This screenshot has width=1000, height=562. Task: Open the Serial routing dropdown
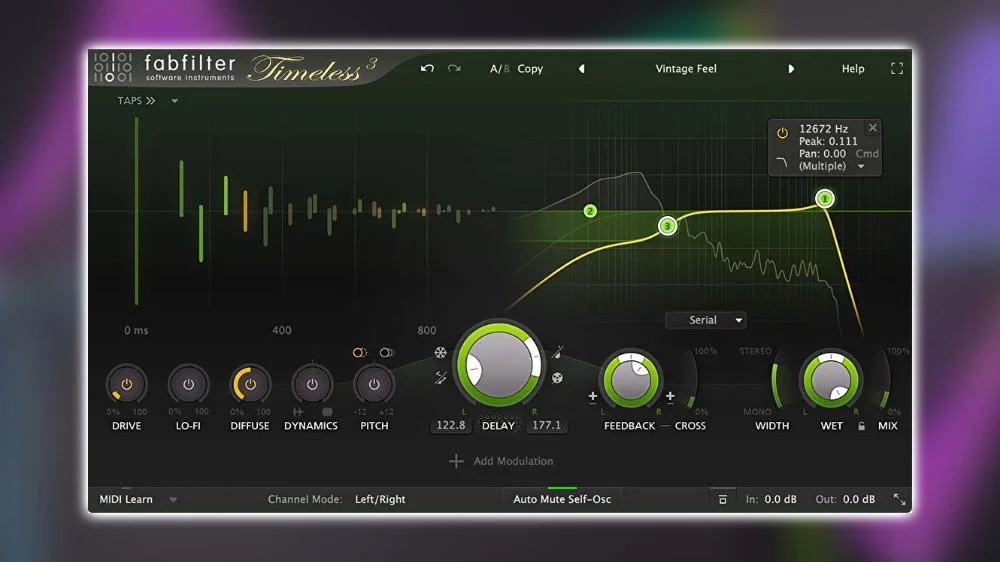click(x=707, y=320)
